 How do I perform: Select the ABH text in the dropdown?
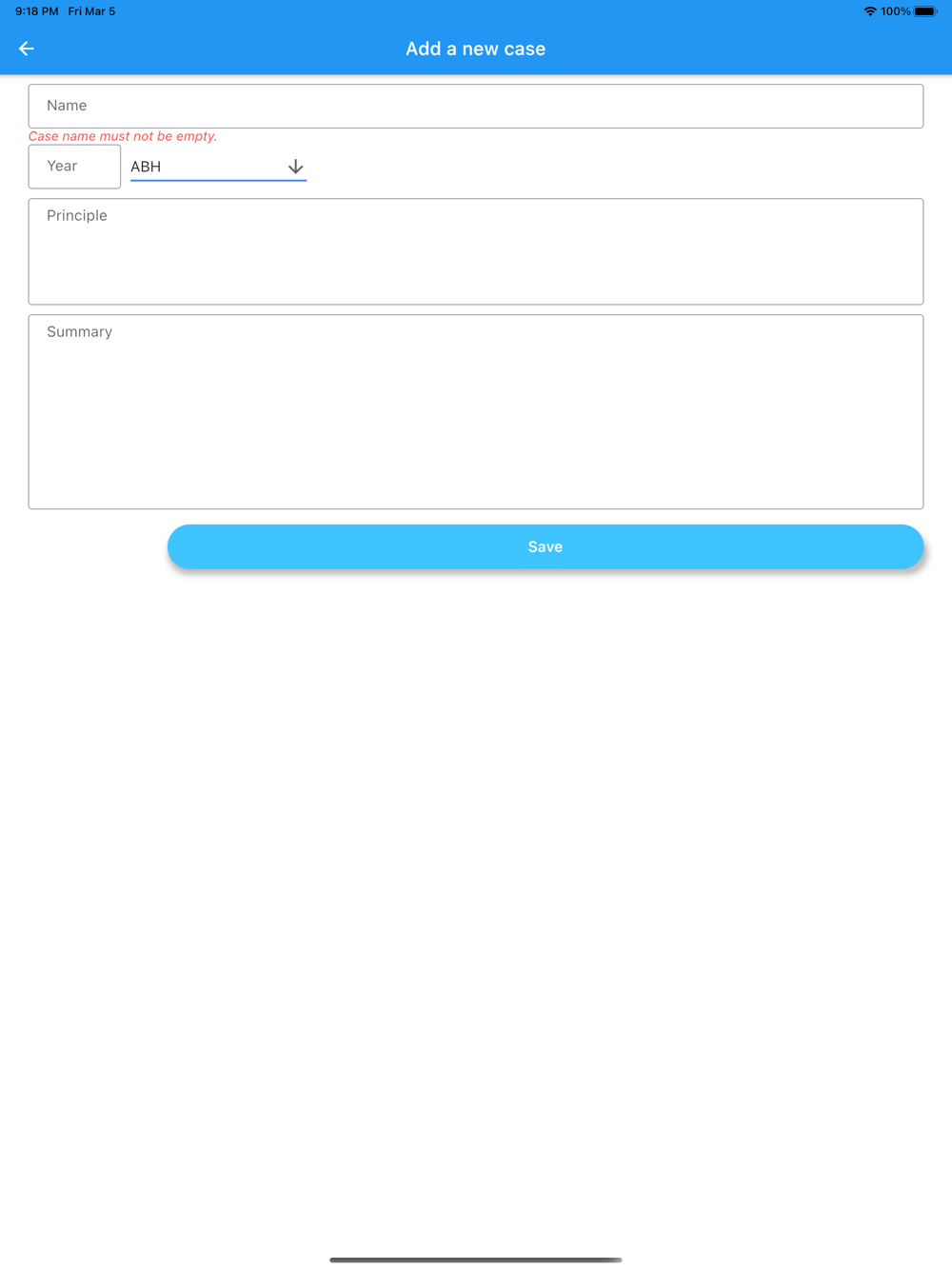pyautogui.click(x=146, y=167)
